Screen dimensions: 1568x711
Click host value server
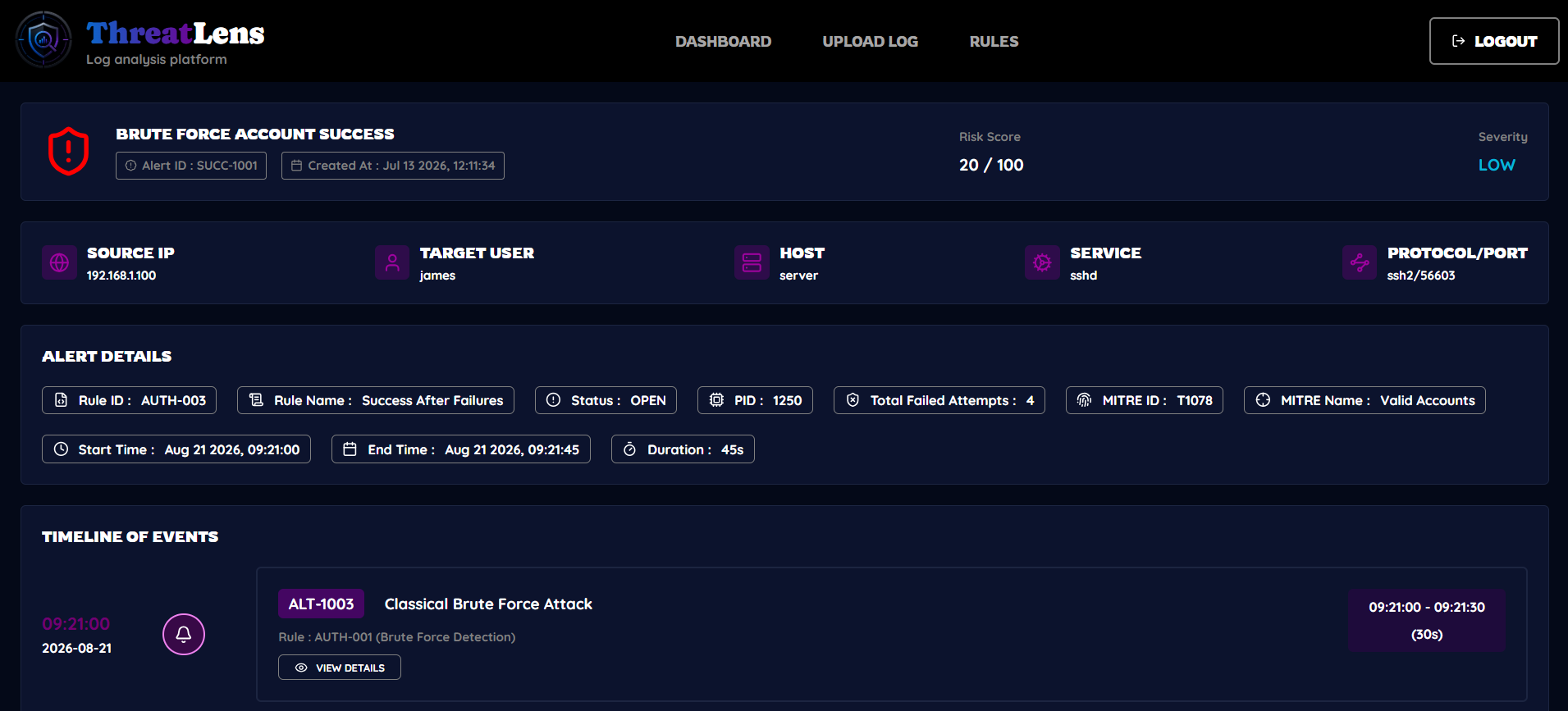point(798,276)
